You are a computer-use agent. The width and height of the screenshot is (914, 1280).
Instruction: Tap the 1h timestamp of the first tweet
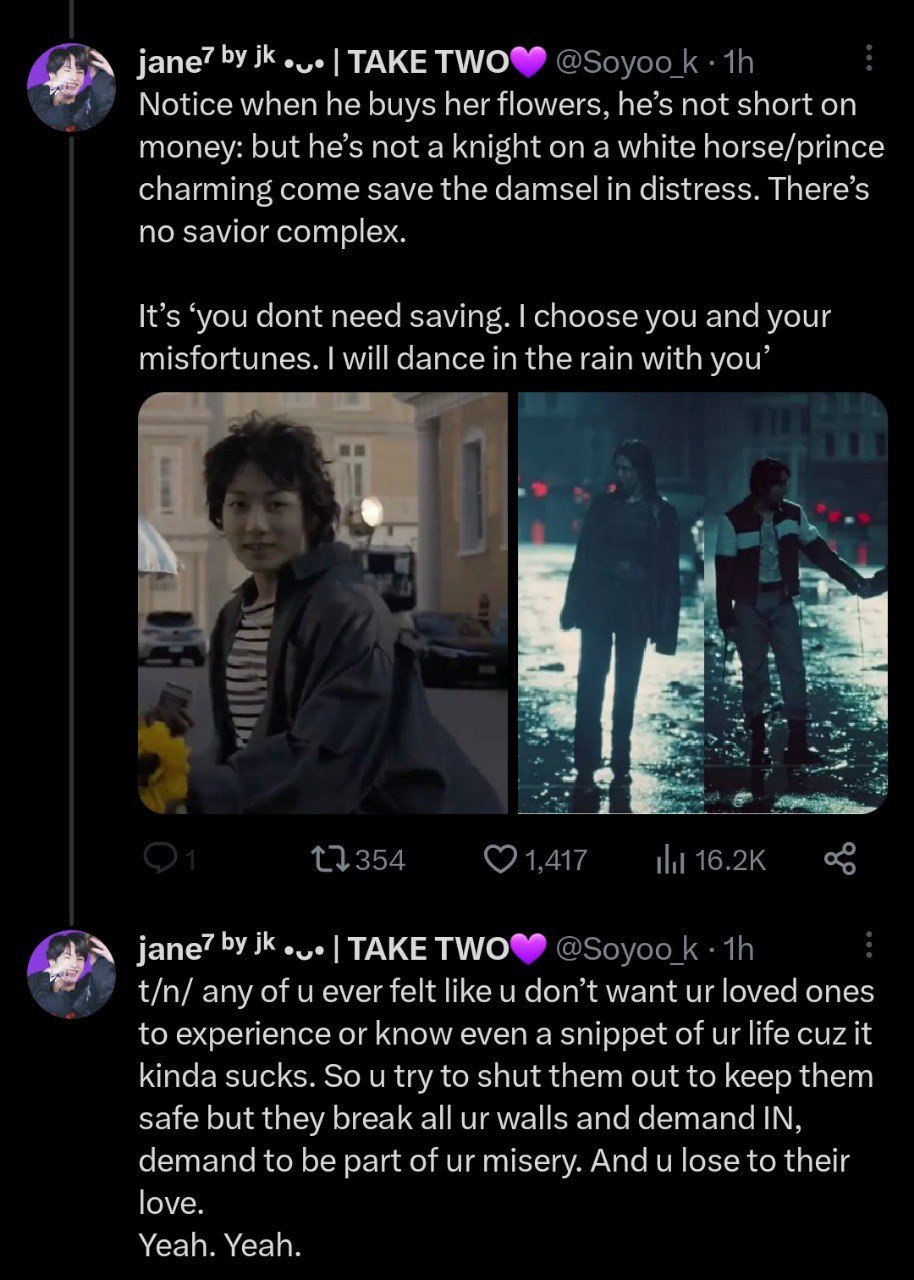coord(738,63)
